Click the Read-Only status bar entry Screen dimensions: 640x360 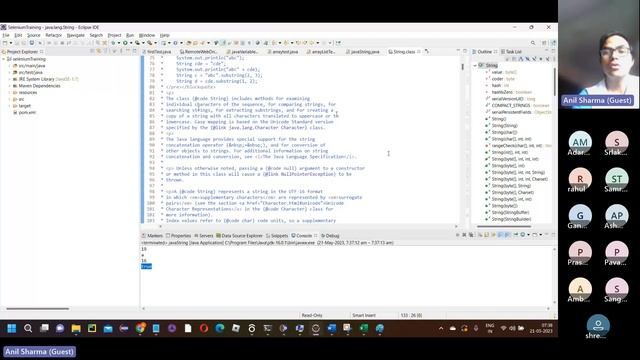click(312, 315)
